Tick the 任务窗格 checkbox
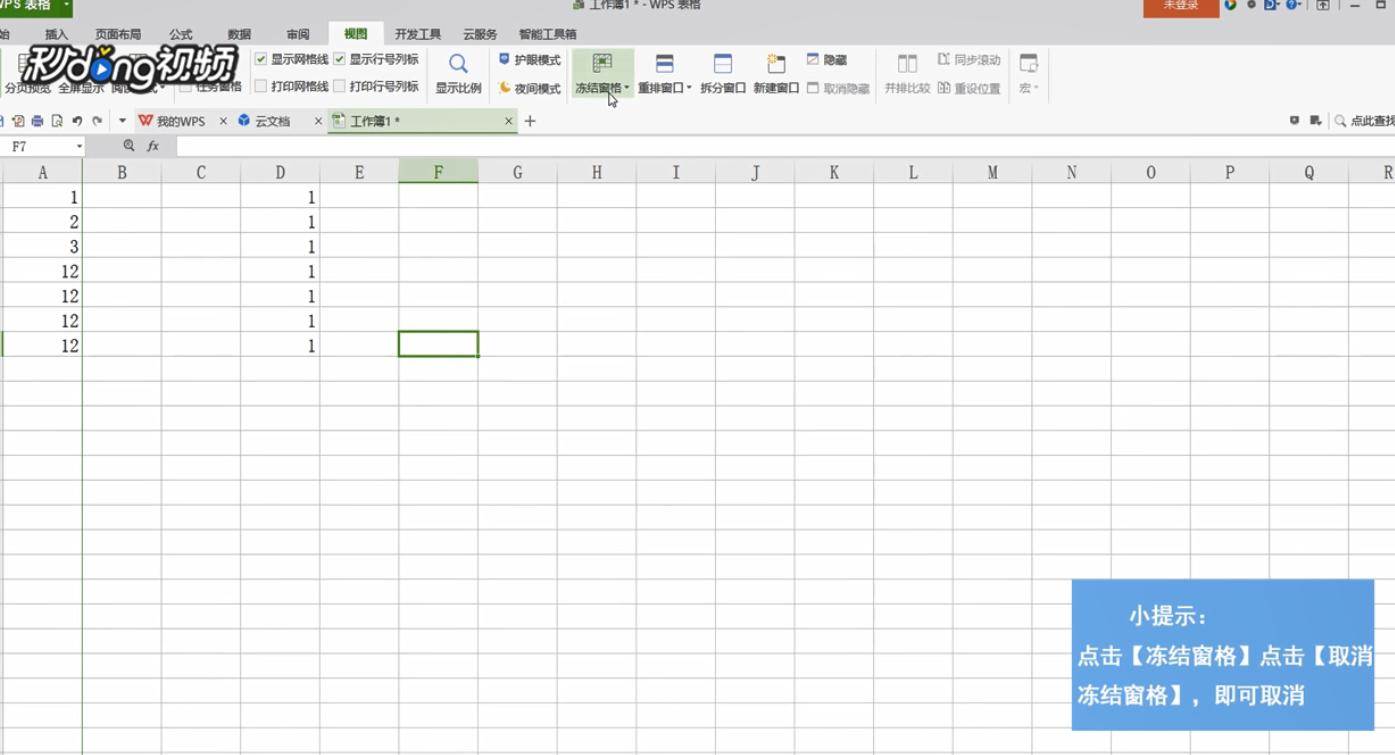1395x755 pixels. click(x=185, y=87)
